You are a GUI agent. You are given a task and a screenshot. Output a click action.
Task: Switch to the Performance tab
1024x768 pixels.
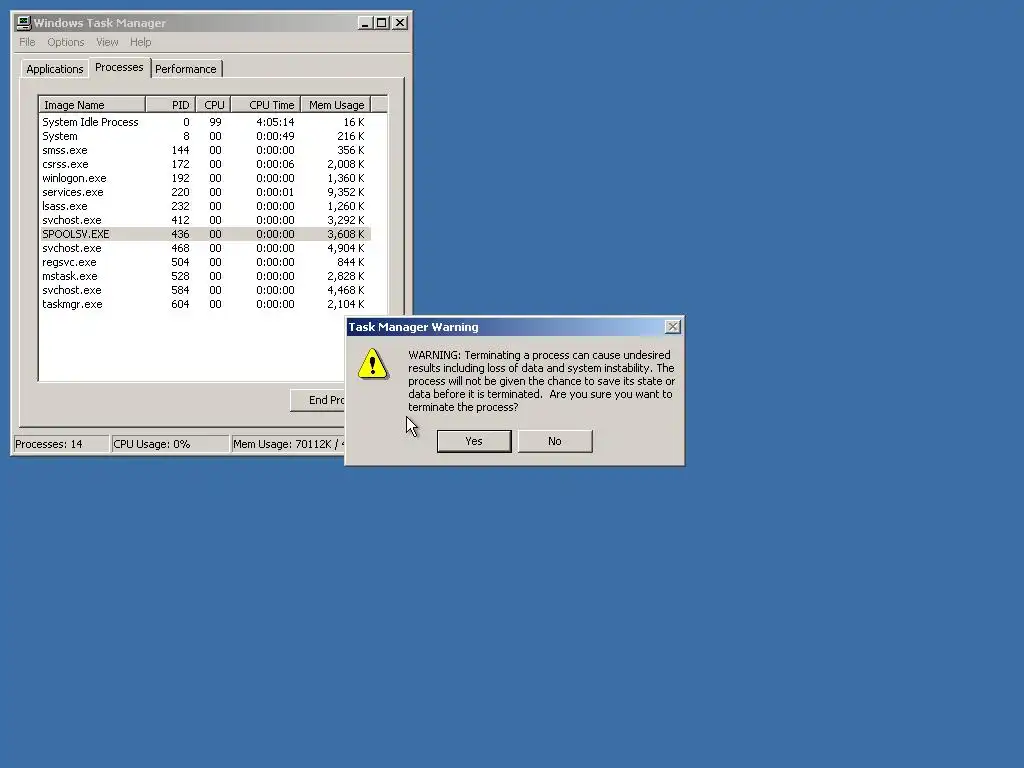(x=185, y=69)
